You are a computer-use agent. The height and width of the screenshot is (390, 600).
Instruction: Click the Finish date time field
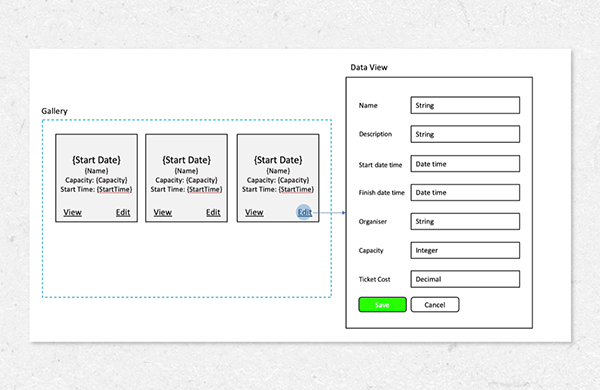coord(465,193)
